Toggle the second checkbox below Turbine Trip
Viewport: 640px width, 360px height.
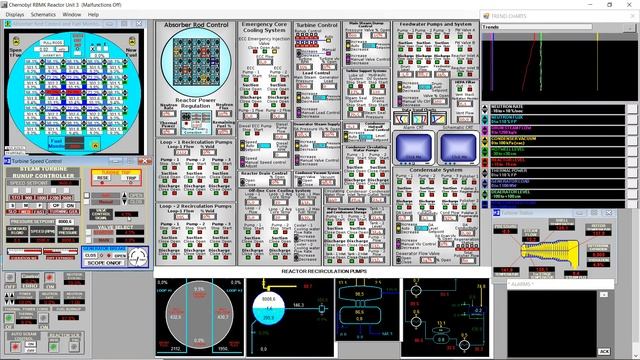[87, 202]
